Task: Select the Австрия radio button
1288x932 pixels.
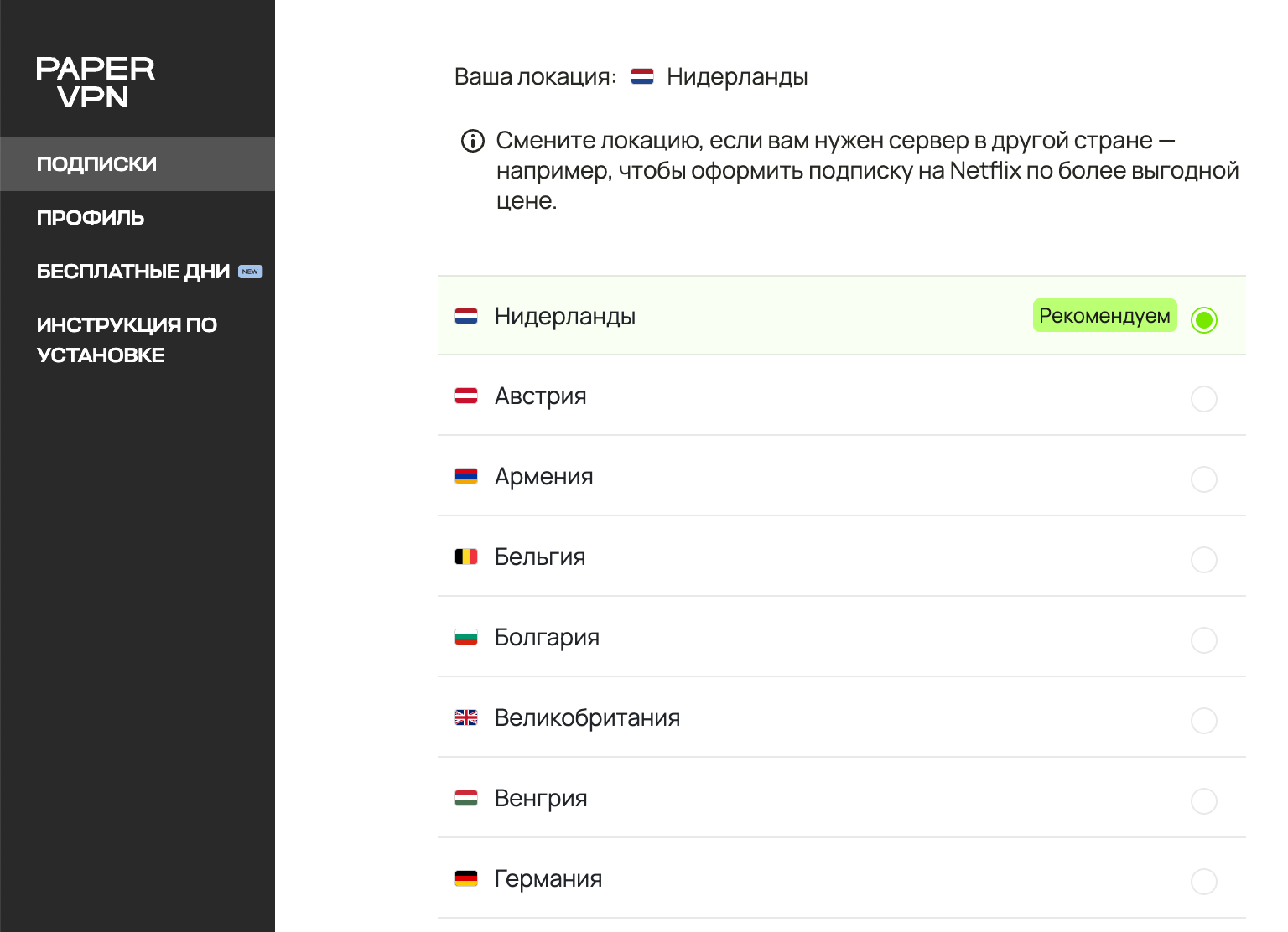Action: coord(1203,399)
